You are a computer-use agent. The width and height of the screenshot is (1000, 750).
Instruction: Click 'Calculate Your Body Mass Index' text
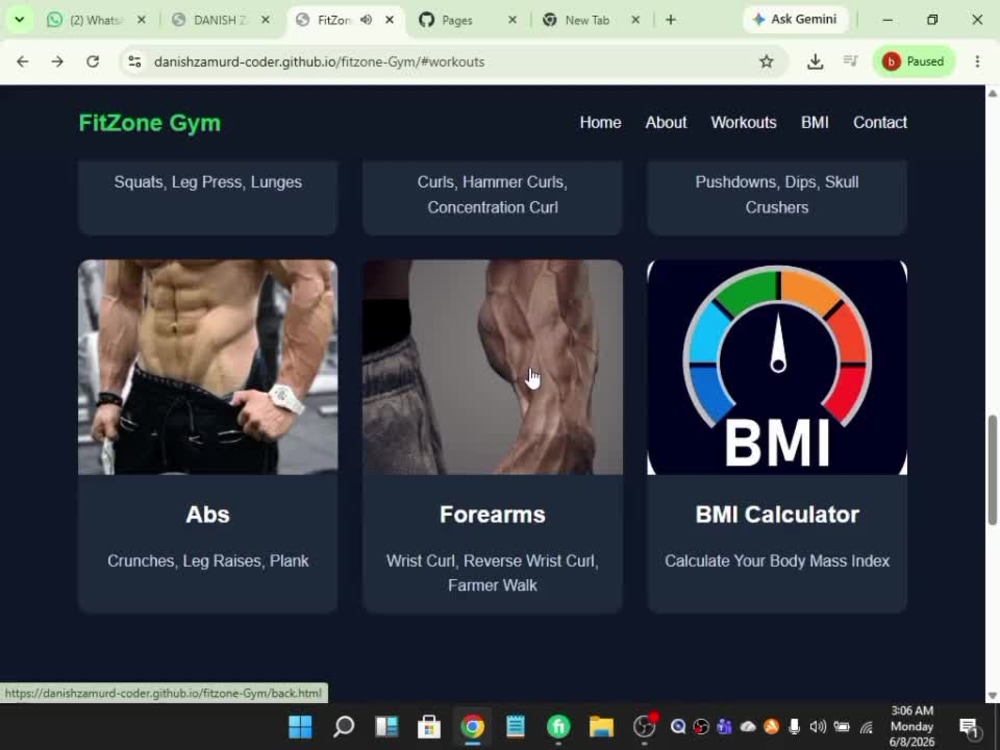point(777,561)
